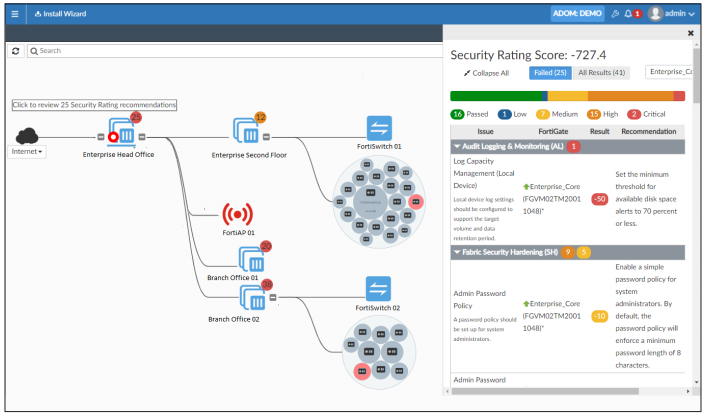Open the Internet dropdown

point(27,152)
